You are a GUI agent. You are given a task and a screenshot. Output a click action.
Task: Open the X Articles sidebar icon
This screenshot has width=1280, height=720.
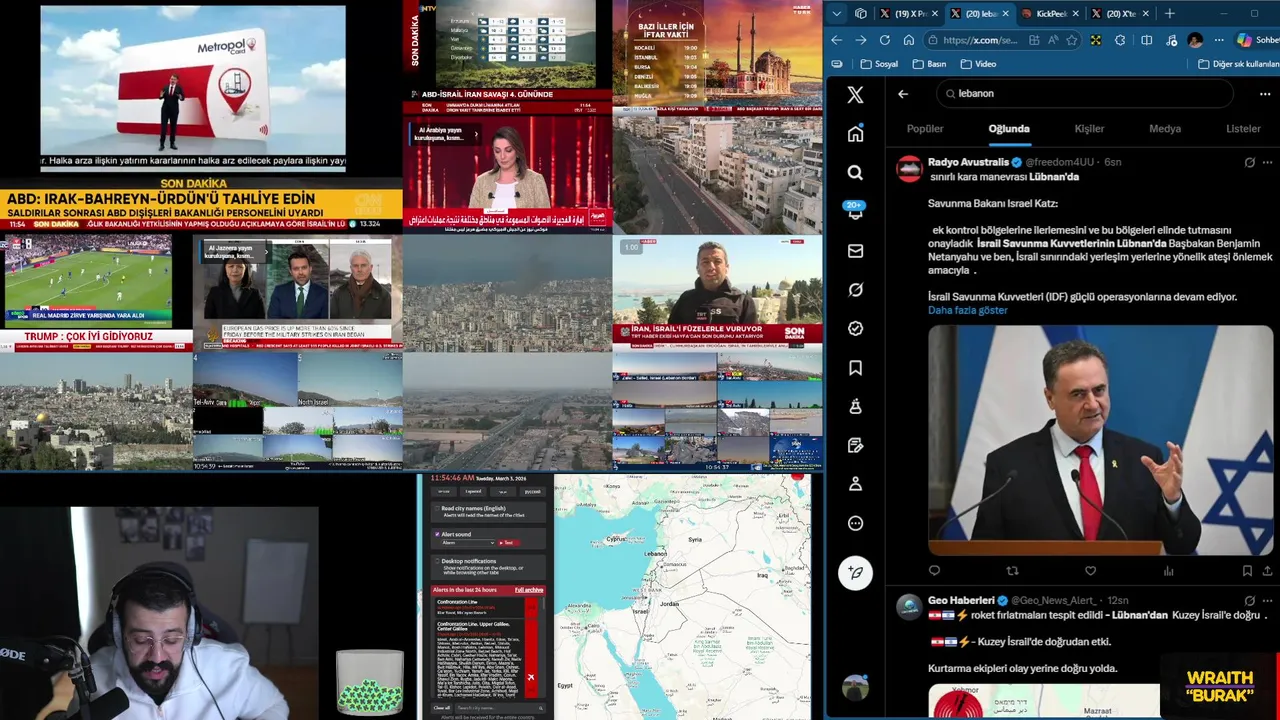(855, 445)
